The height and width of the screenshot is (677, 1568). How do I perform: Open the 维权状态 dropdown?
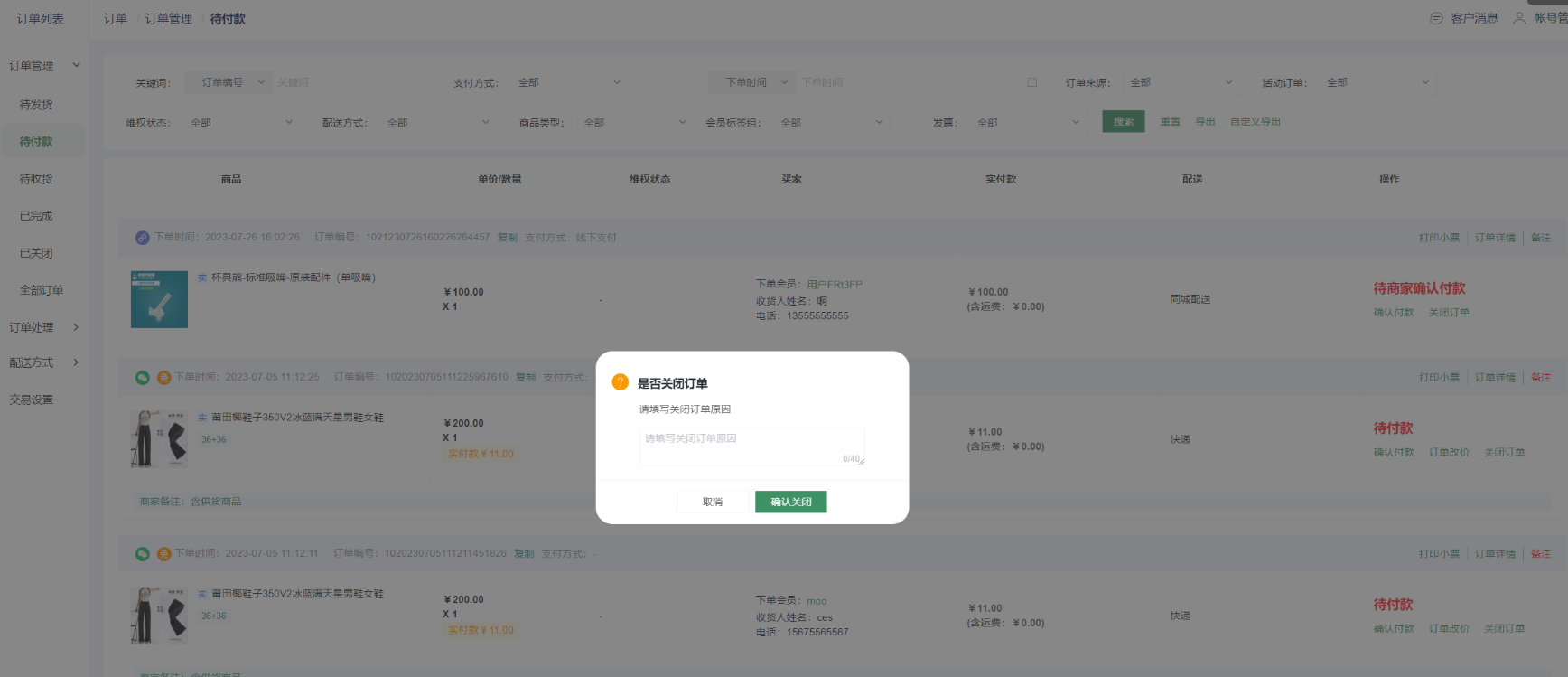point(241,123)
